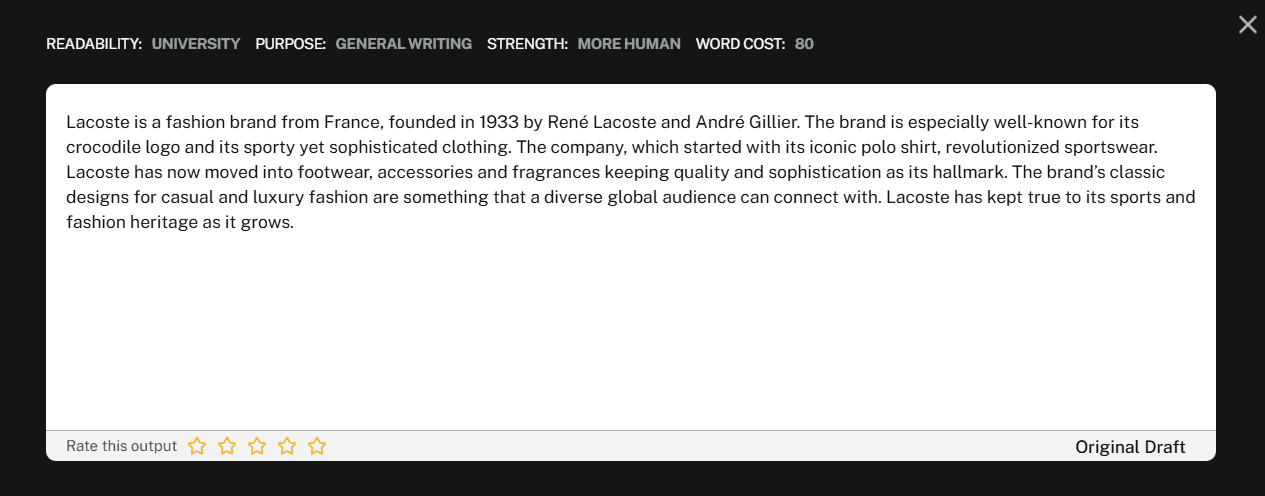
Task: Rate the output four stars
Action: click(x=287, y=446)
